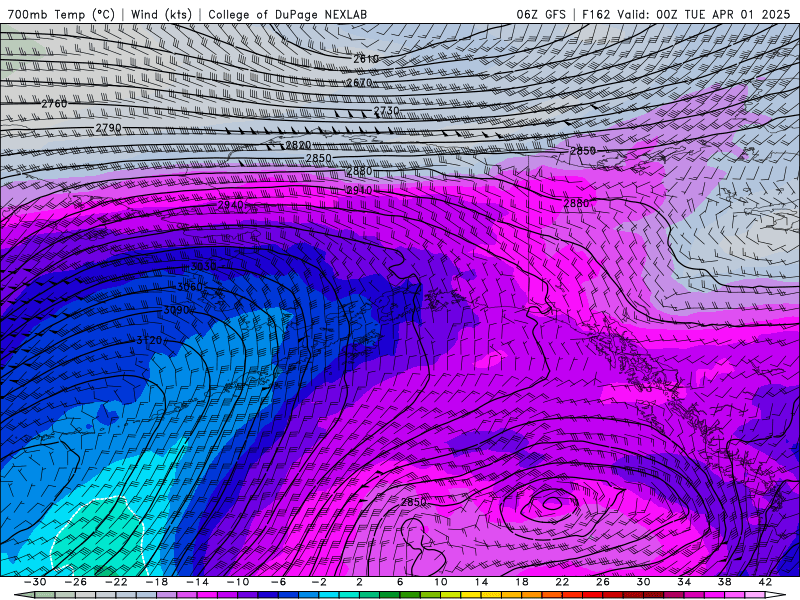Pick the 2760 contour label
The width and height of the screenshot is (800, 600).
[x=54, y=104]
